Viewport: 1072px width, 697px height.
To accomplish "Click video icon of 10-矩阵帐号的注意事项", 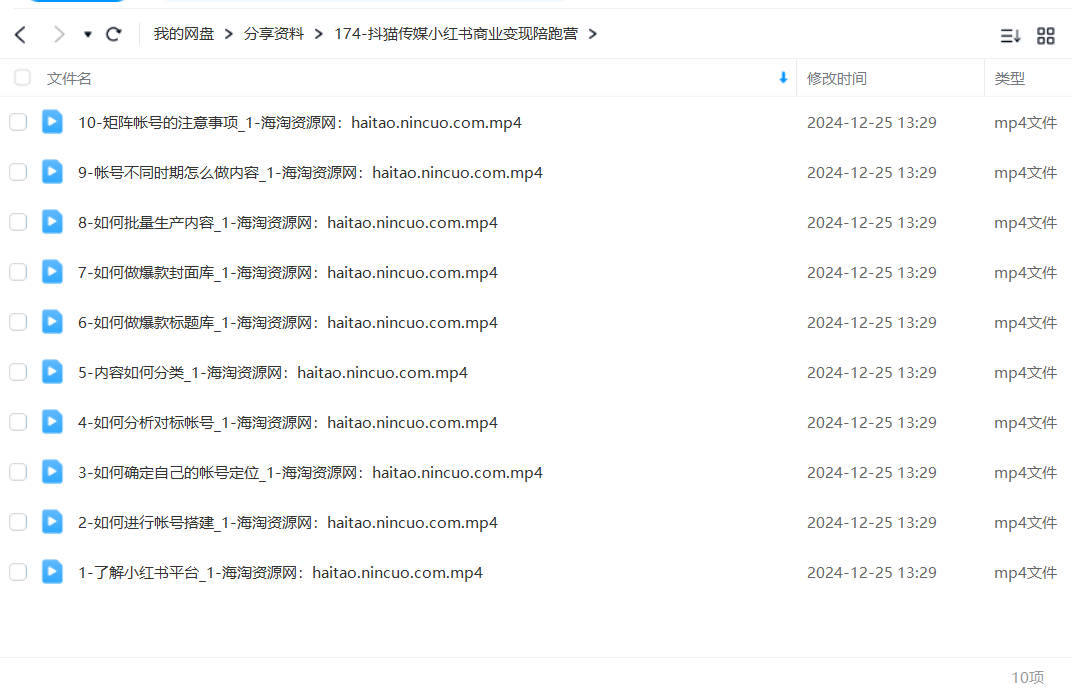I will click(x=52, y=122).
